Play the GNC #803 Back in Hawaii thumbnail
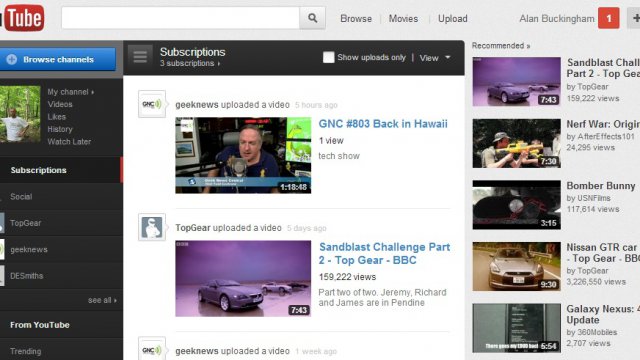Image resolution: width=640 pixels, height=360 pixels. pyautogui.click(x=243, y=156)
